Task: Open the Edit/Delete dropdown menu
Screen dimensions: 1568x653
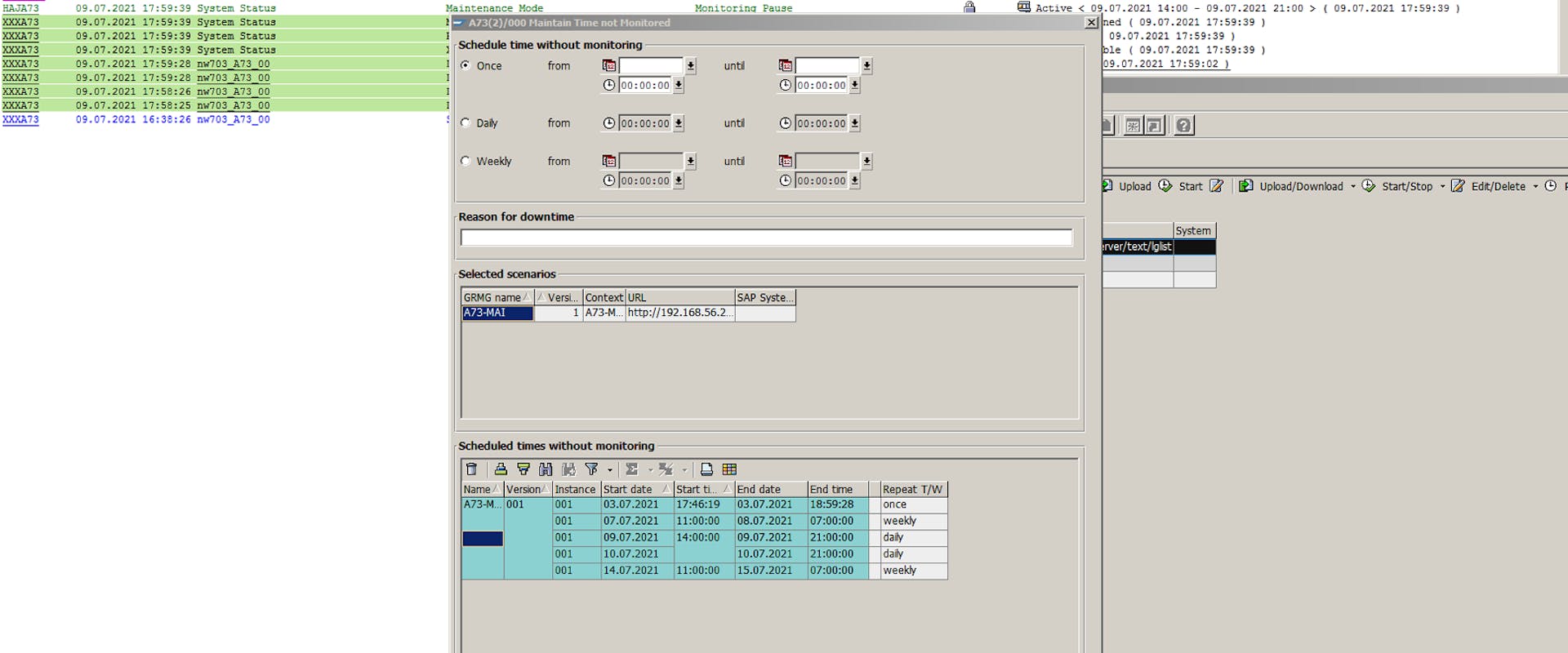Action: point(1535,186)
